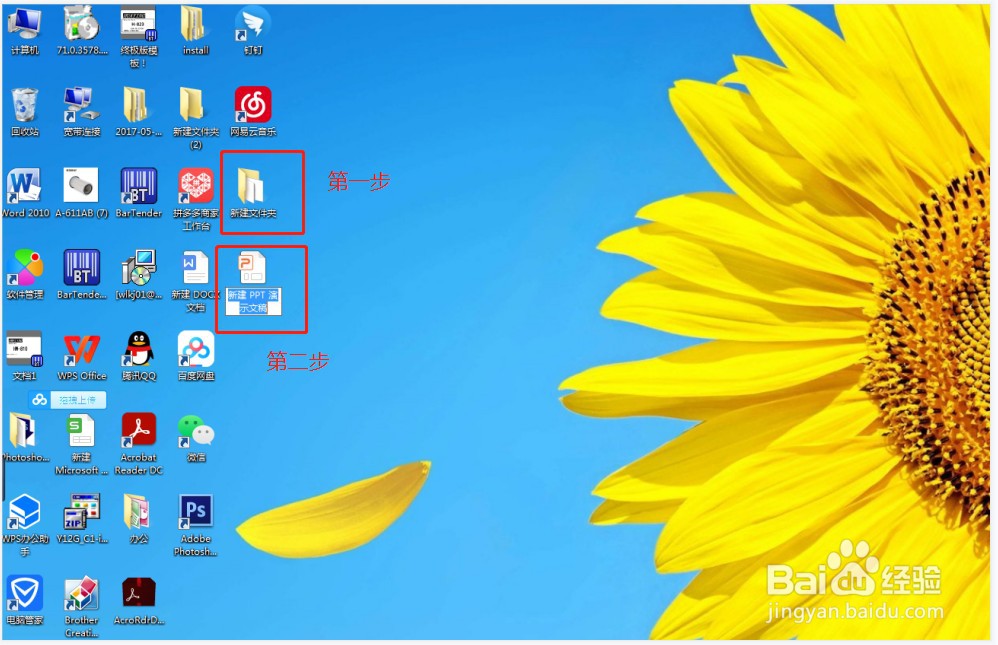This screenshot has width=998, height=645.
Task: Open the WPS办公助手 shortcut
Action: coord(24,525)
